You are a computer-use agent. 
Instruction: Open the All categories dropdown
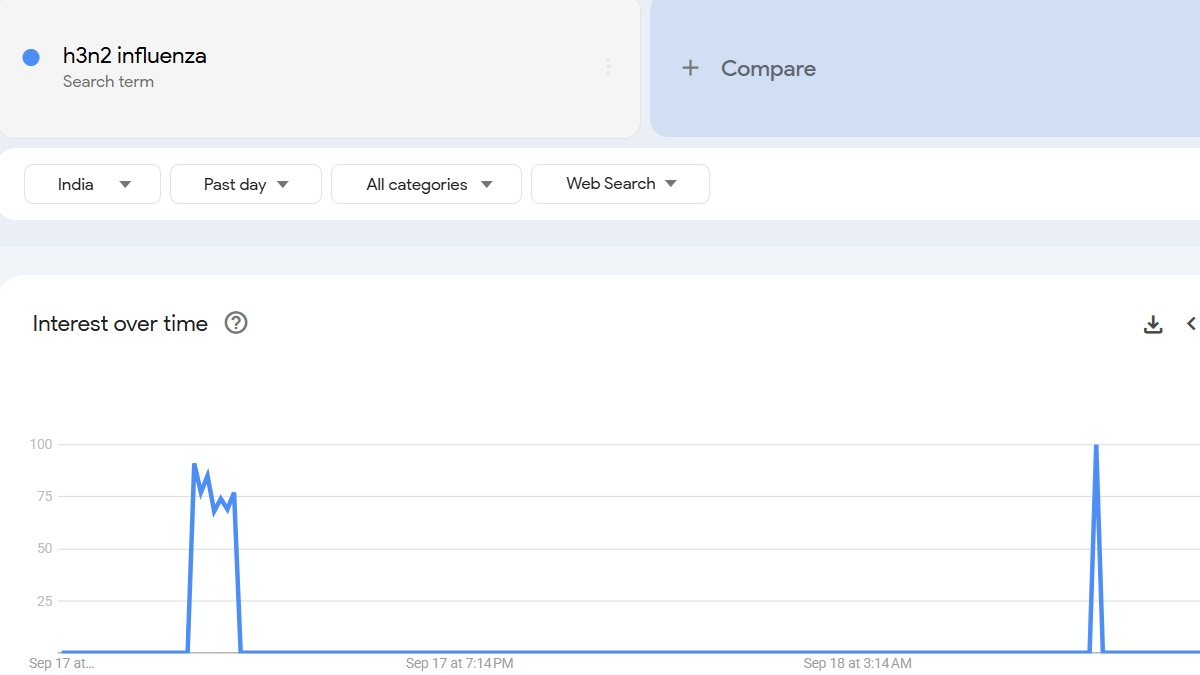coord(426,184)
